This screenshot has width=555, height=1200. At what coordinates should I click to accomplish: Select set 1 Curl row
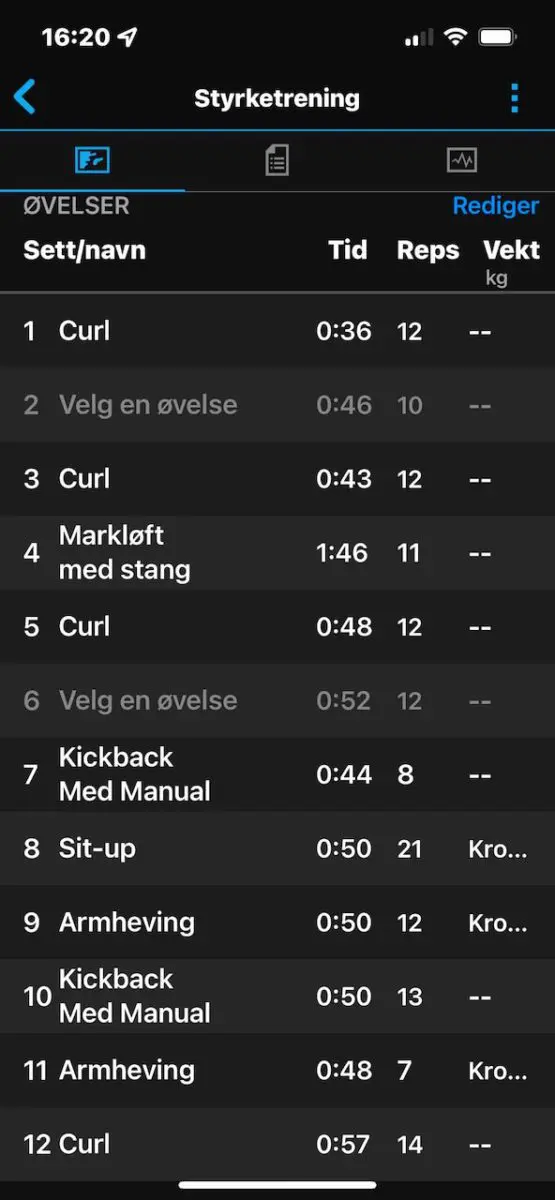(277, 331)
